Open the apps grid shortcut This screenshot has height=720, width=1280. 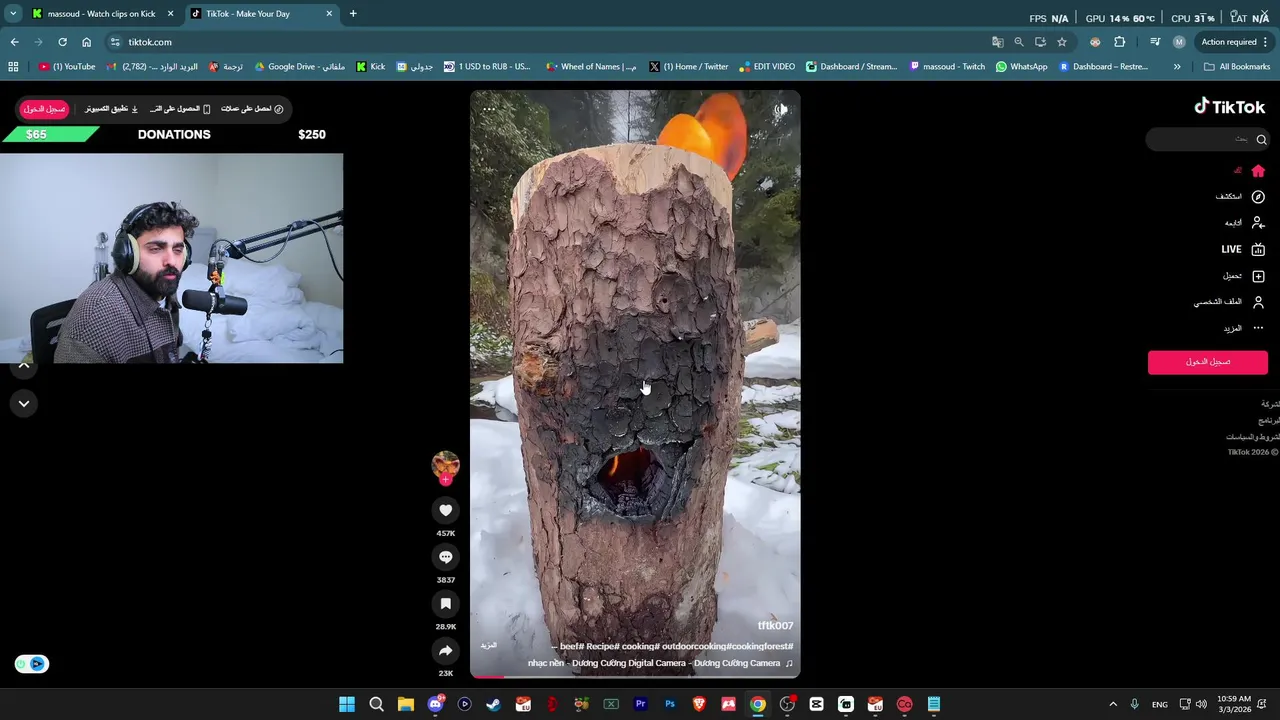pyautogui.click(x=13, y=67)
